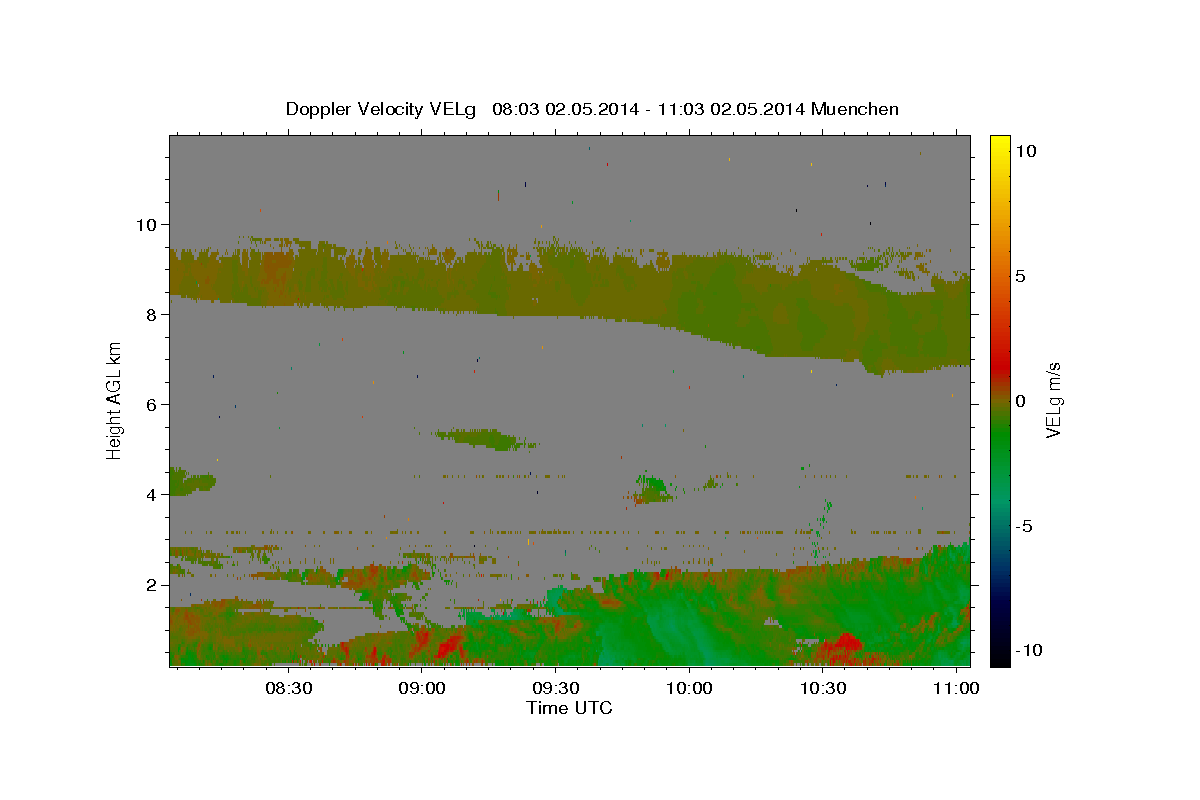Screen dimensions: 1200x800
Task: Click the "Muenchen" station name in the title
Action: click(855, 109)
